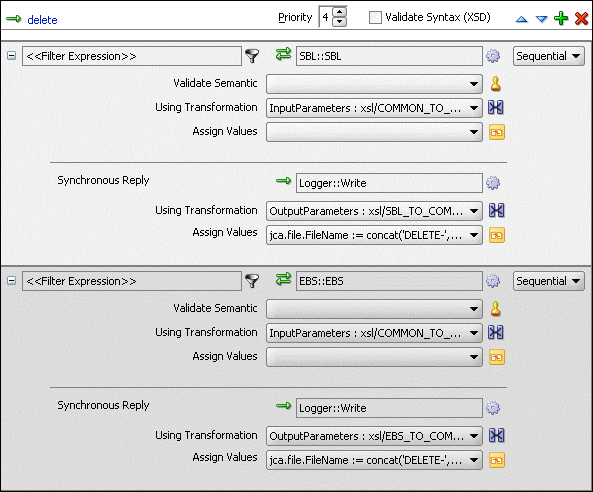Move rule up with blue up arrow
This screenshot has width=593, height=492.
tap(522, 19)
